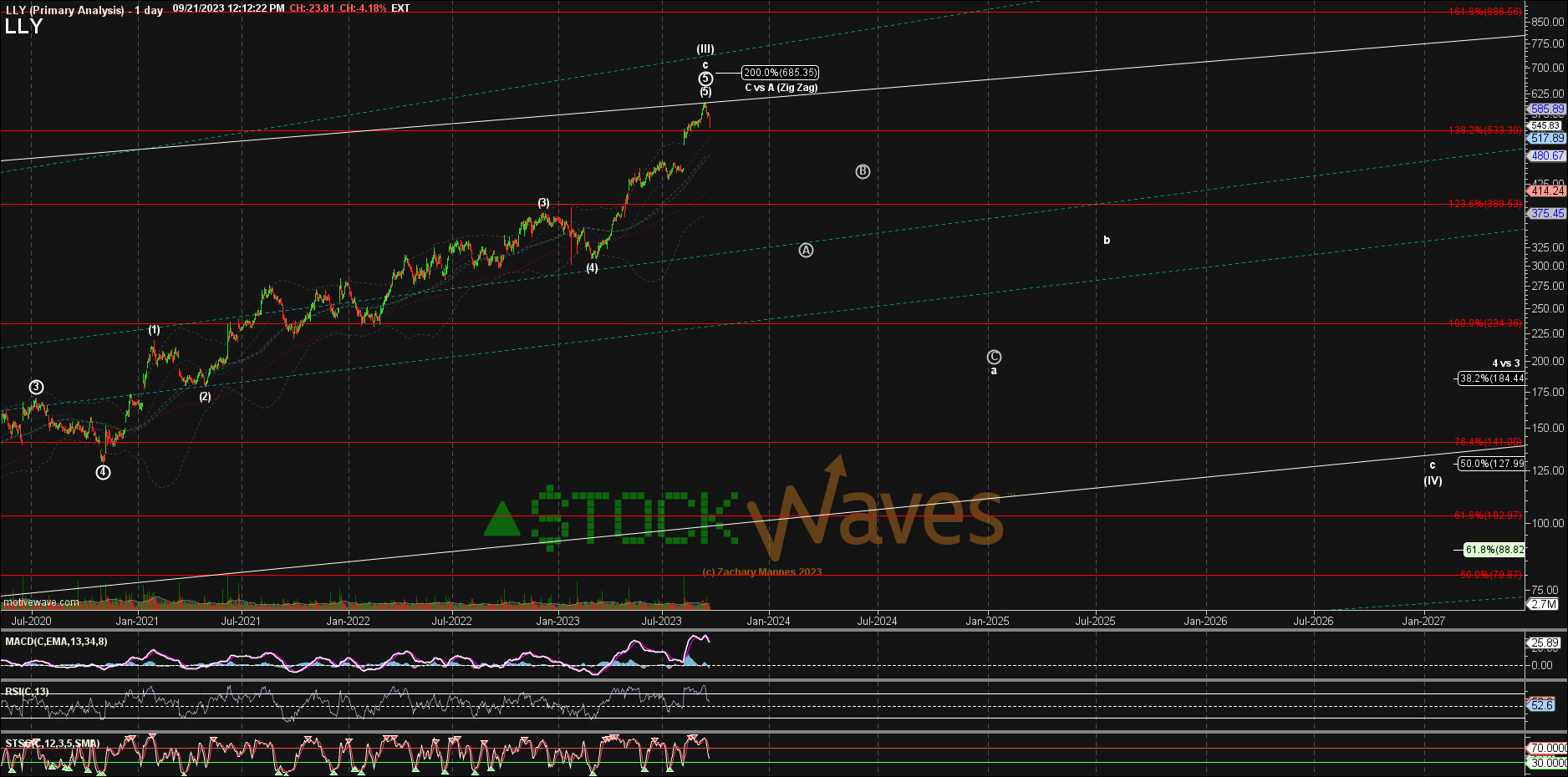Click the Jan-2024 date on time axis
1568x777 pixels.
(768, 621)
